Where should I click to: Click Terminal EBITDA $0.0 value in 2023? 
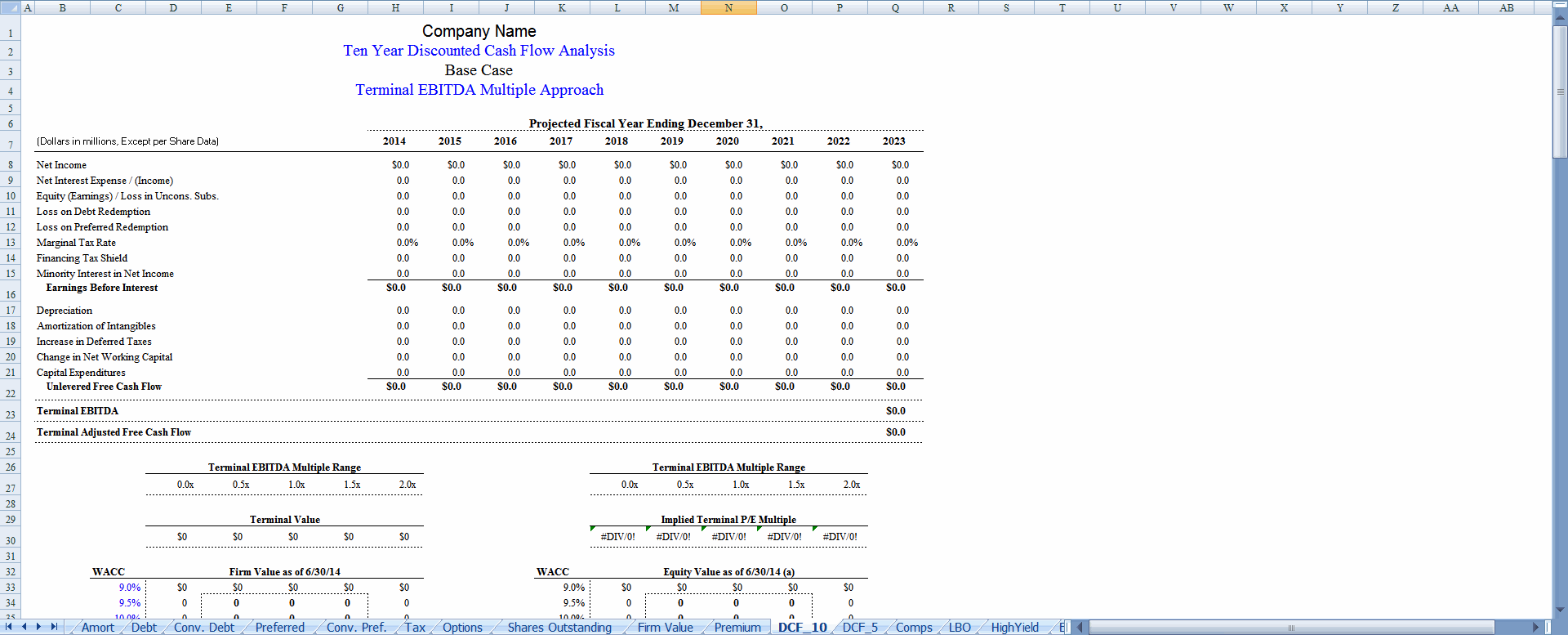coord(896,411)
